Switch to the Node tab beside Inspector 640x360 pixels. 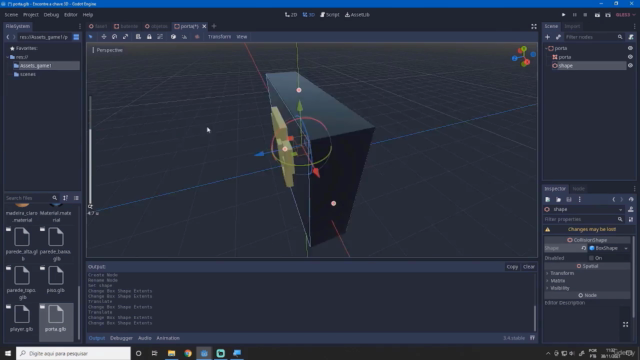click(x=578, y=189)
